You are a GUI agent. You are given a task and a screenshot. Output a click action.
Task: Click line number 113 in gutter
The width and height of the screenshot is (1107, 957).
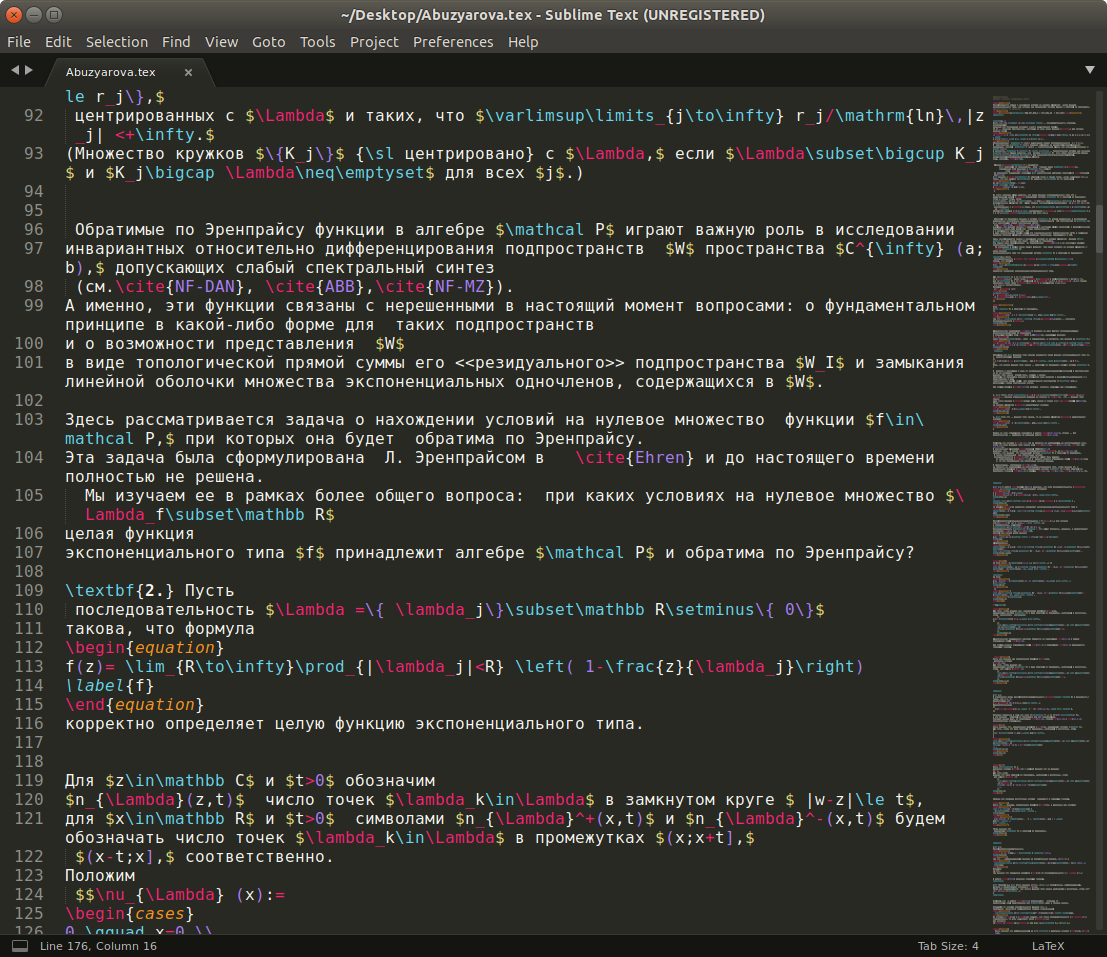29,666
